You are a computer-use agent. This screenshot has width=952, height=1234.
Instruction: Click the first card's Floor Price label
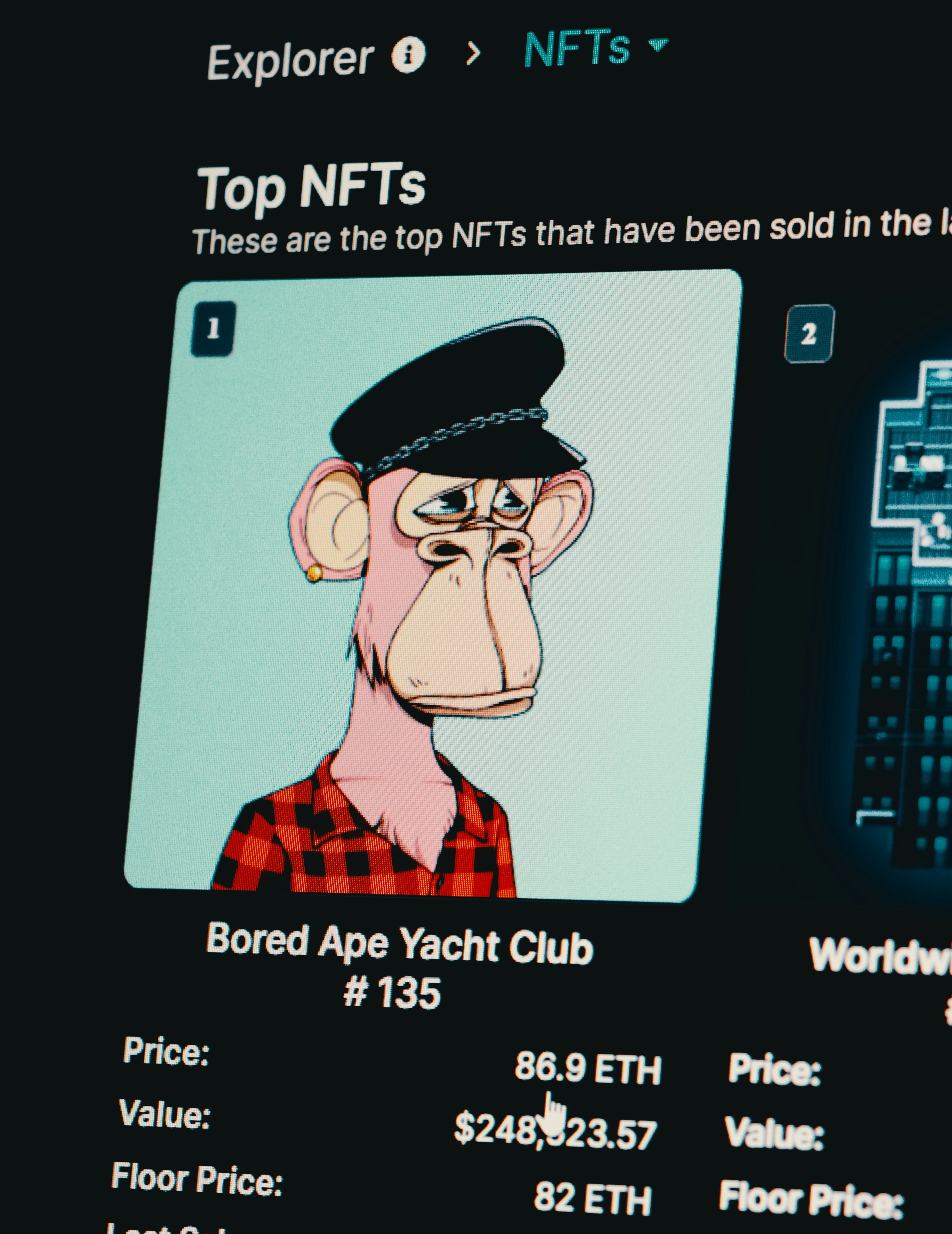[x=197, y=1179]
